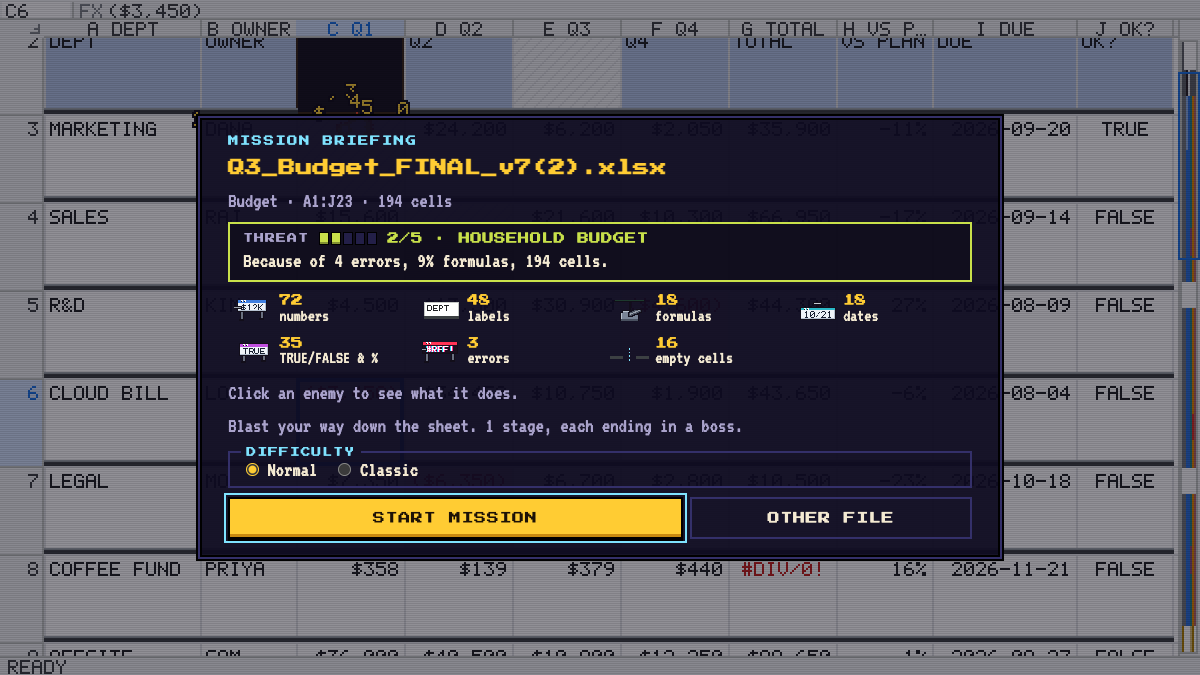Click column header J OK?
1200x675 pixels.
pyautogui.click(x=1125, y=29)
